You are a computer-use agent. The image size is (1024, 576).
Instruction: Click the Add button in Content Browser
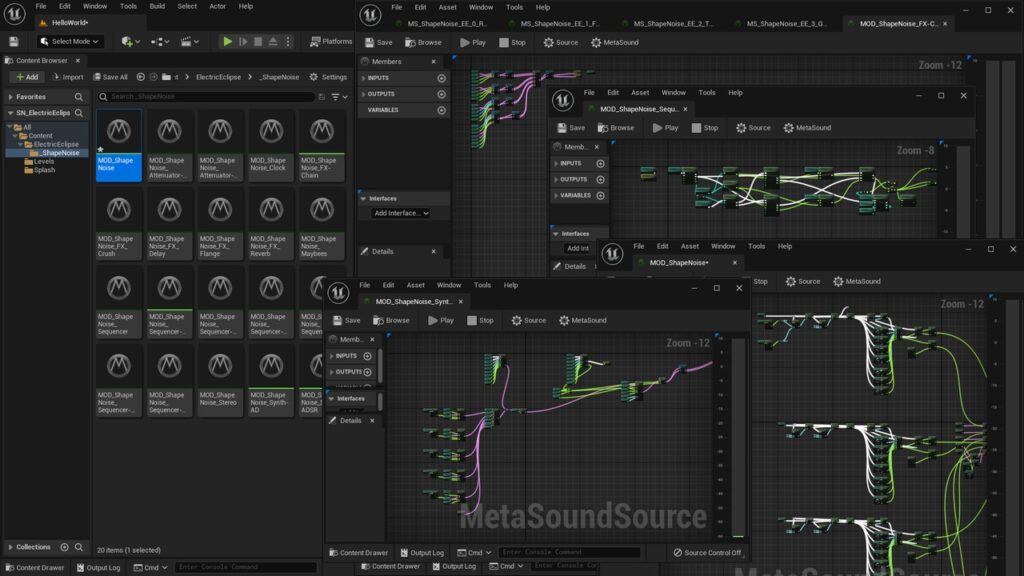point(27,77)
